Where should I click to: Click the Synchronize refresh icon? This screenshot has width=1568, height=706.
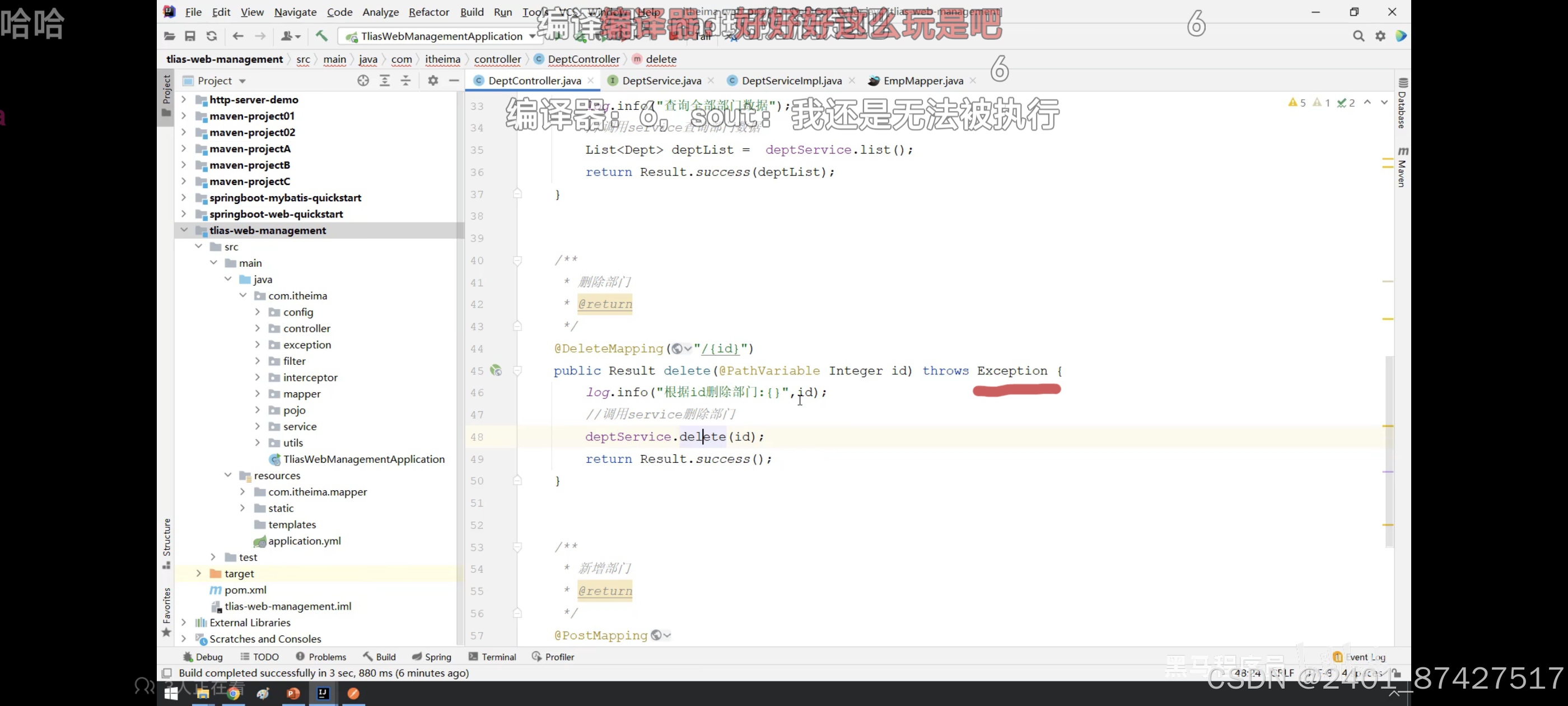tap(211, 36)
